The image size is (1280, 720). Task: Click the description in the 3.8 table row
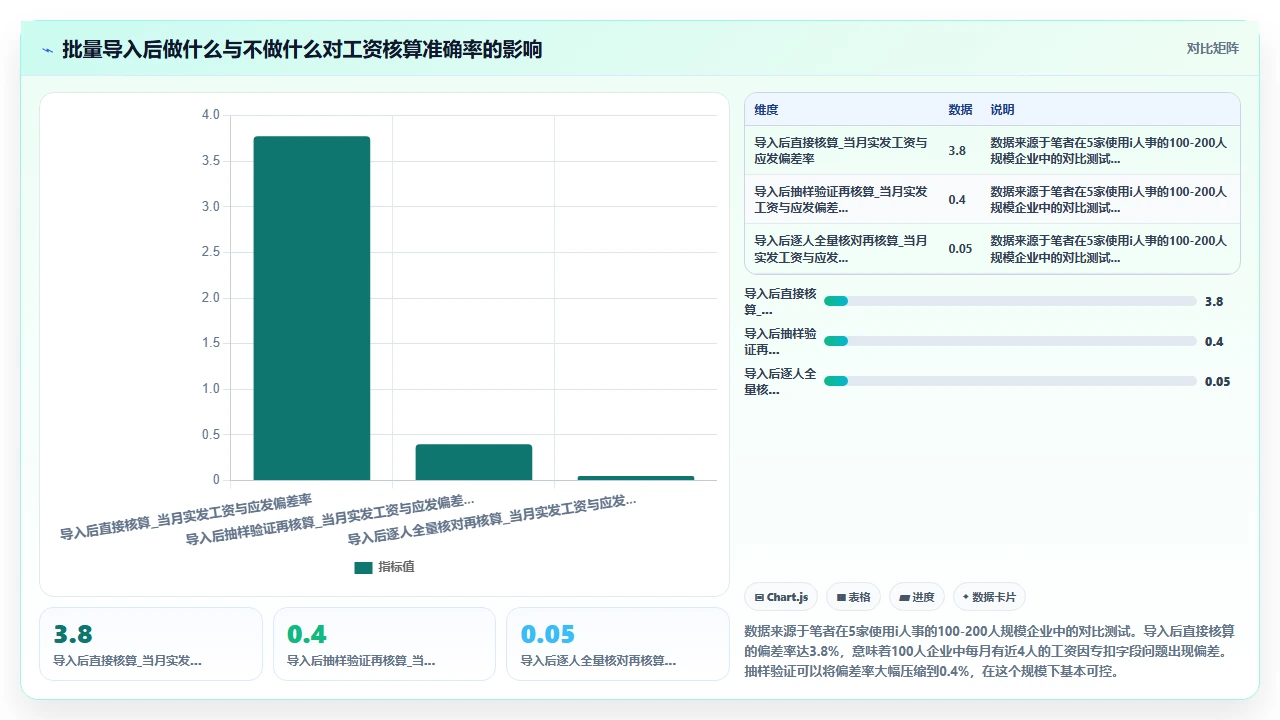pos(1109,151)
